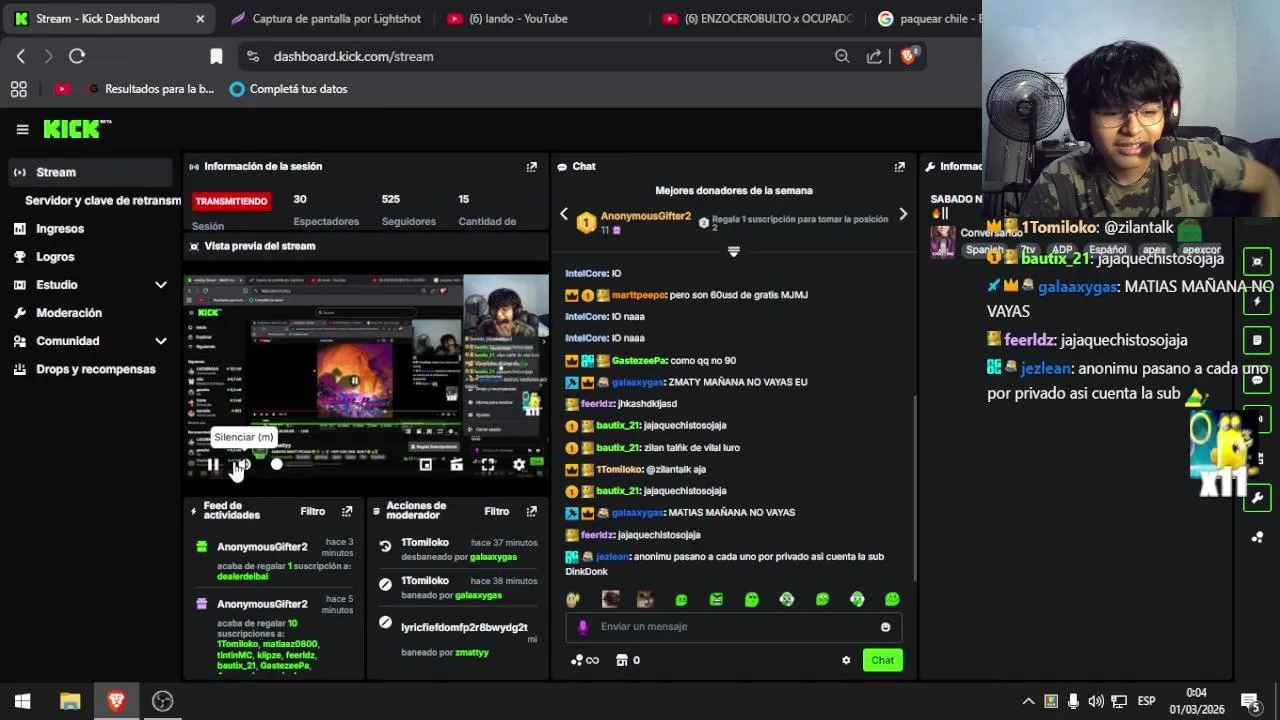The height and width of the screenshot is (720, 1280).
Task: Switch to Captura de pantalla por Lightshot tab
Action: pyautogui.click(x=324, y=19)
